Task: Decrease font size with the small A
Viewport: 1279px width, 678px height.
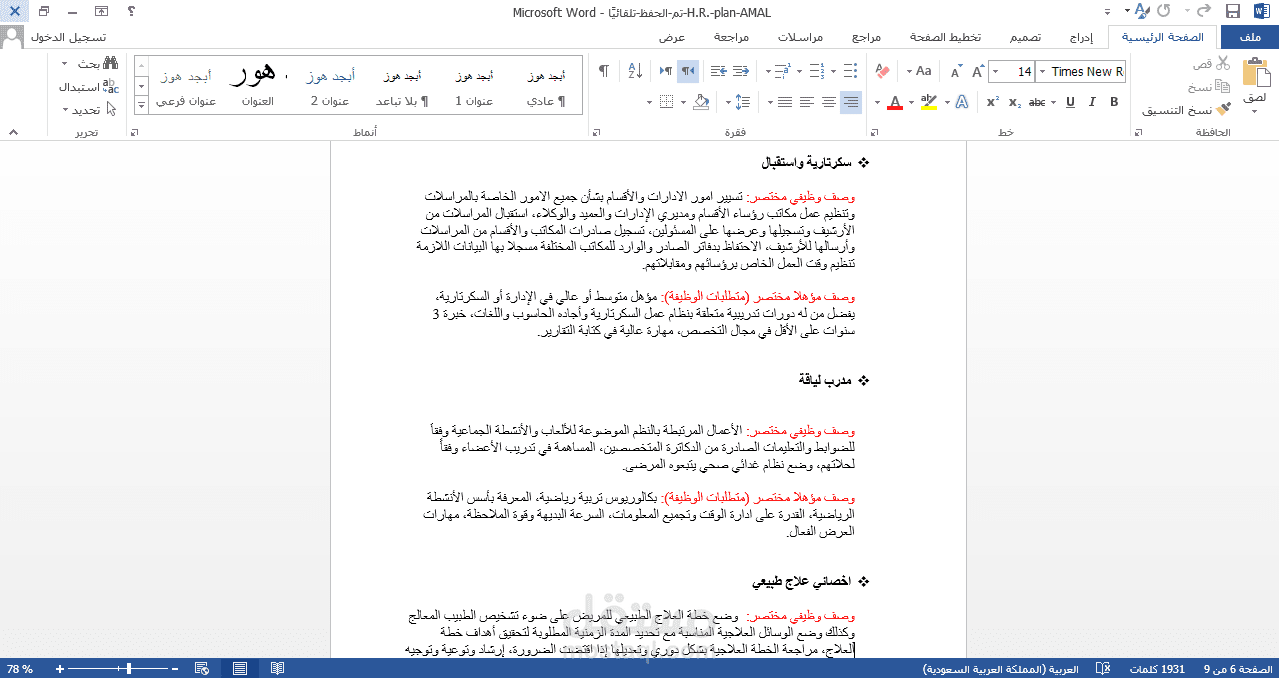Action: pyautogui.click(x=956, y=71)
